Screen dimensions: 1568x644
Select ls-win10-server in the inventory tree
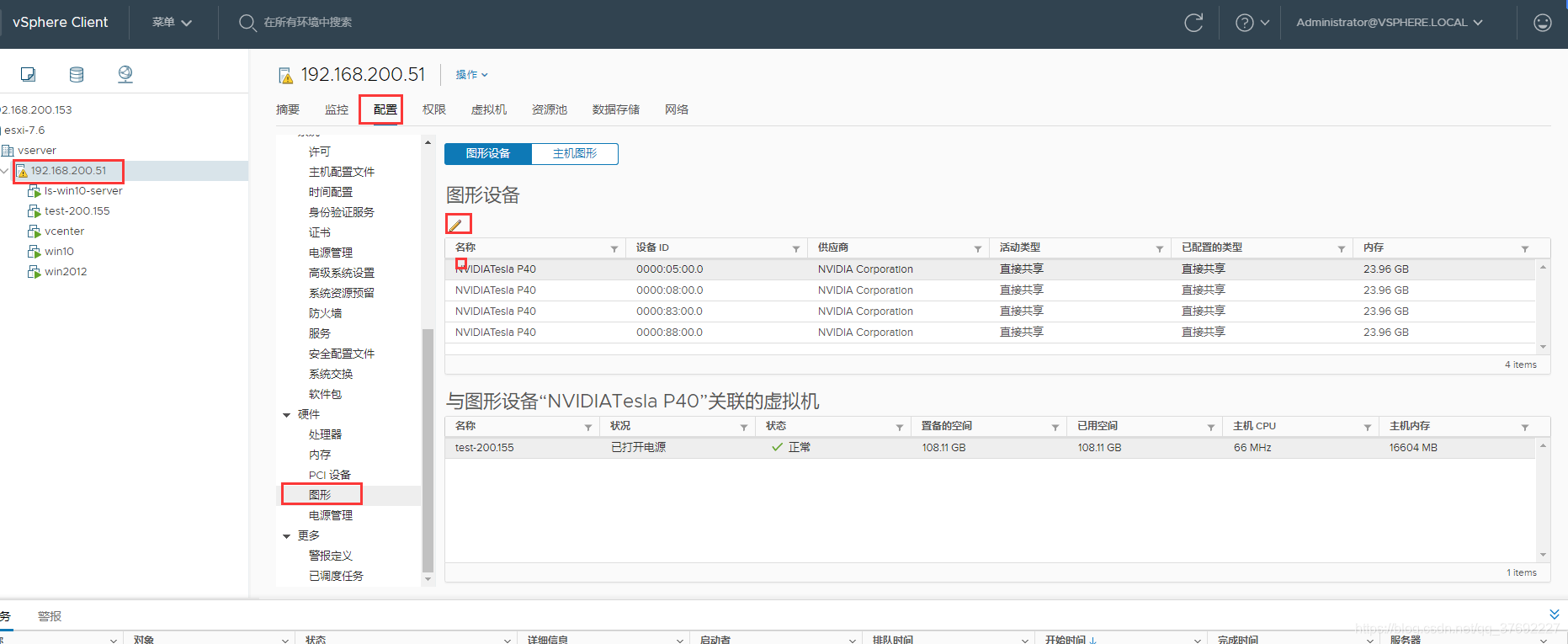tap(83, 191)
